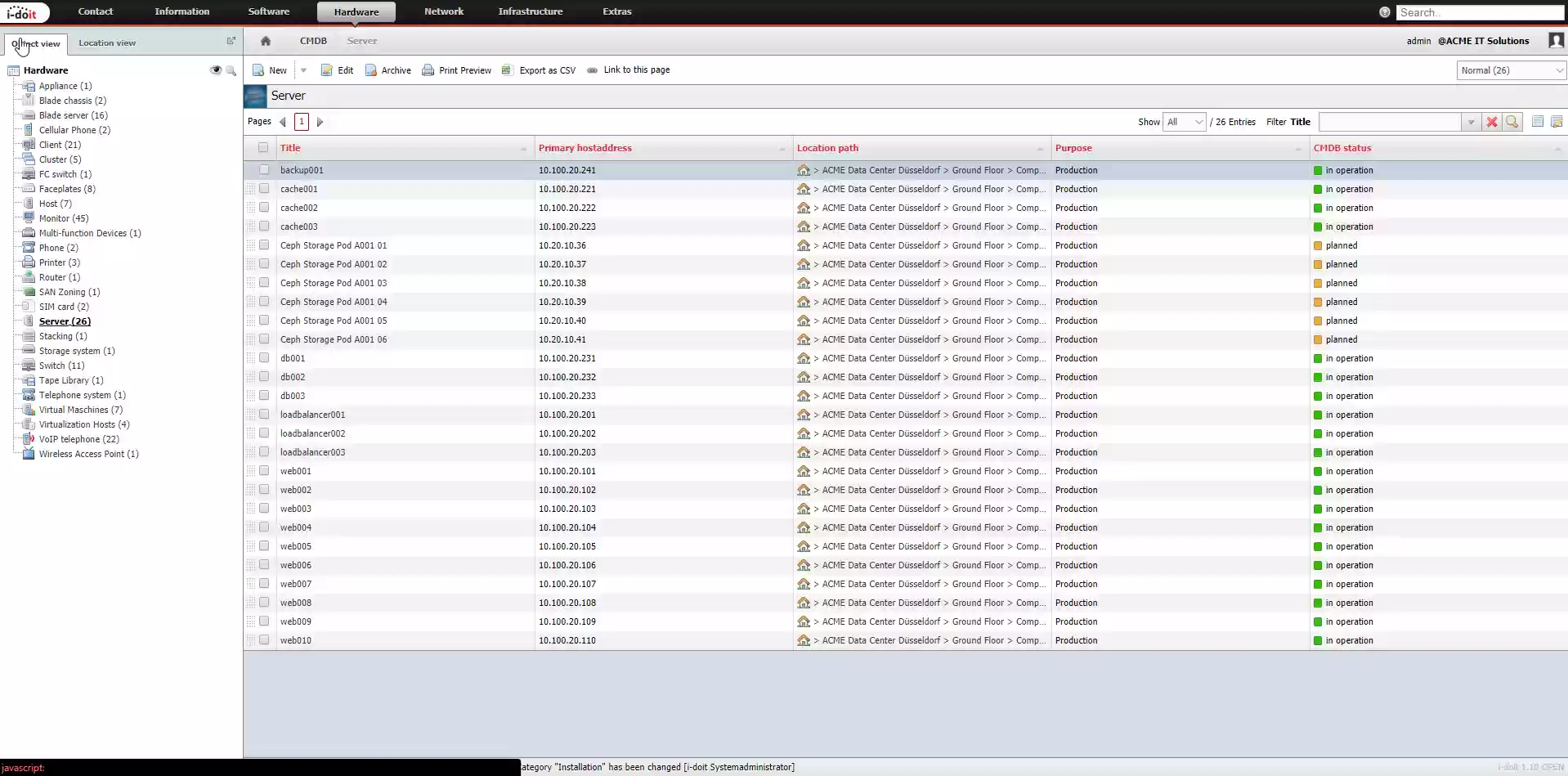Toggle the checkbox for Ceph Storage Pod A001 01
Screen dimensions: 1568x776
[263, 244]
